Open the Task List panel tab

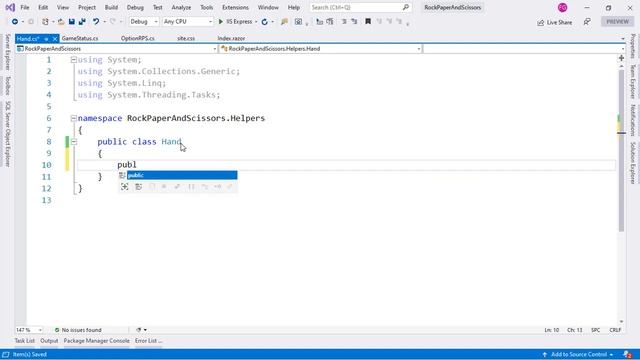[x=24, y=341]
